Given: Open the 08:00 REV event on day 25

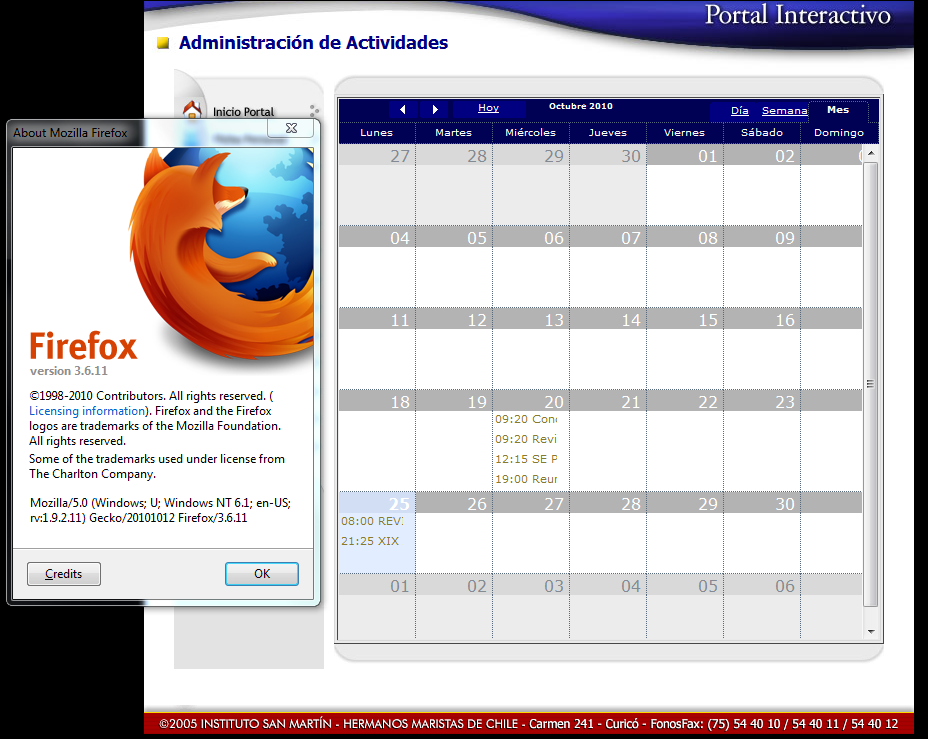Looking at the screenshot, I should (x=372, y=521).
